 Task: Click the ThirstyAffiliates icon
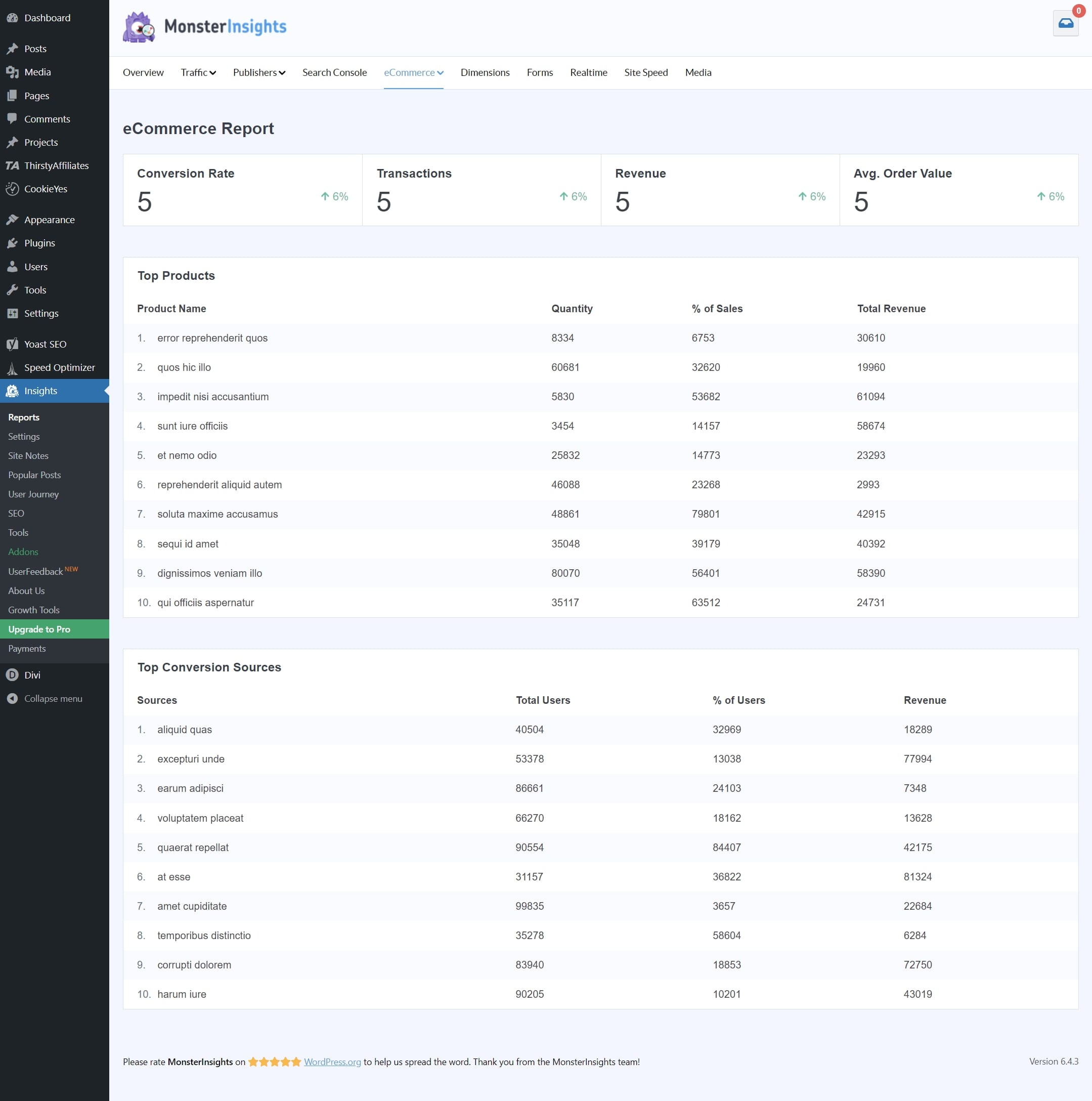14,166
